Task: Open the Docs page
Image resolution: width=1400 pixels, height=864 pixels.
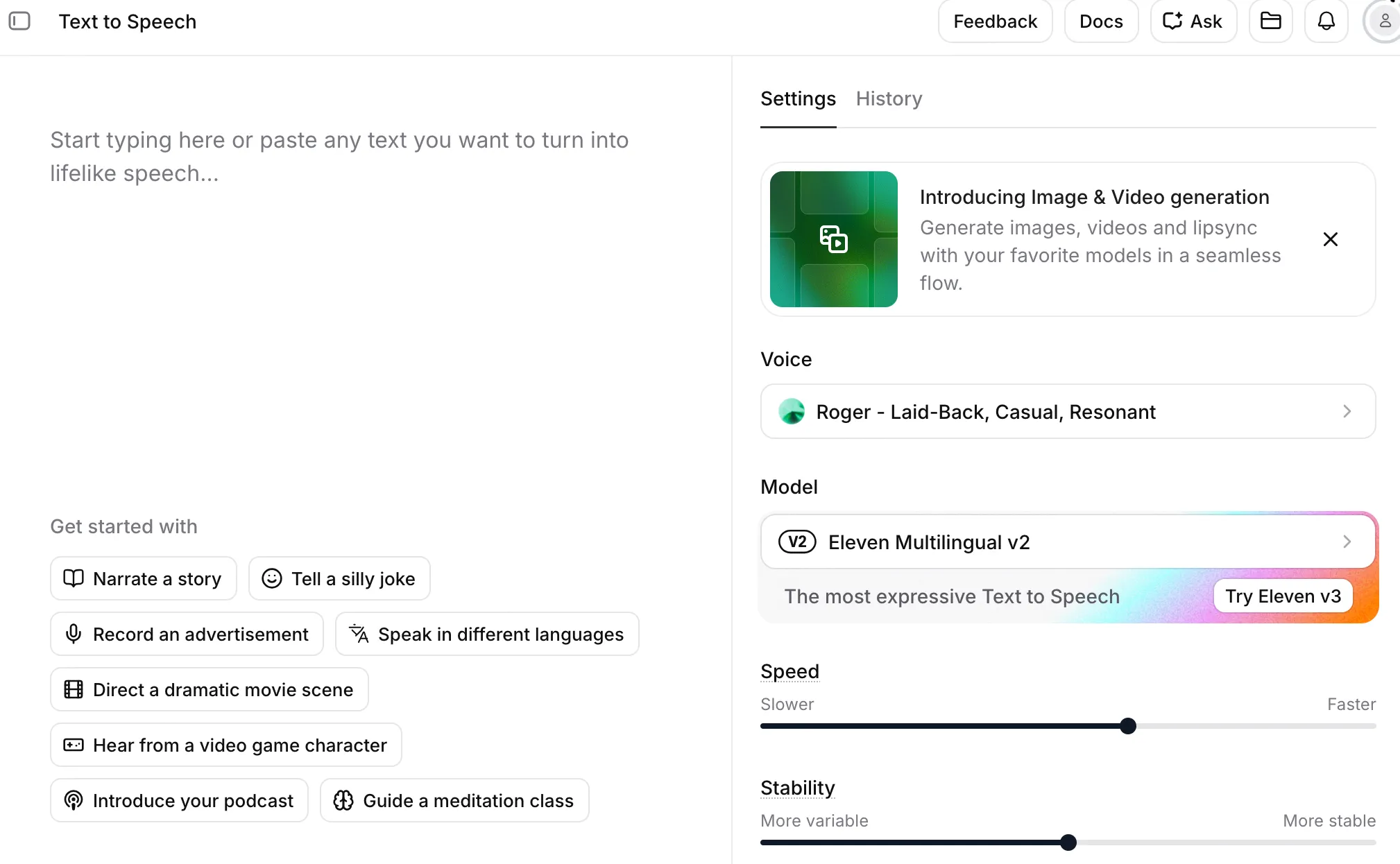Action: tap(1101, 21)
